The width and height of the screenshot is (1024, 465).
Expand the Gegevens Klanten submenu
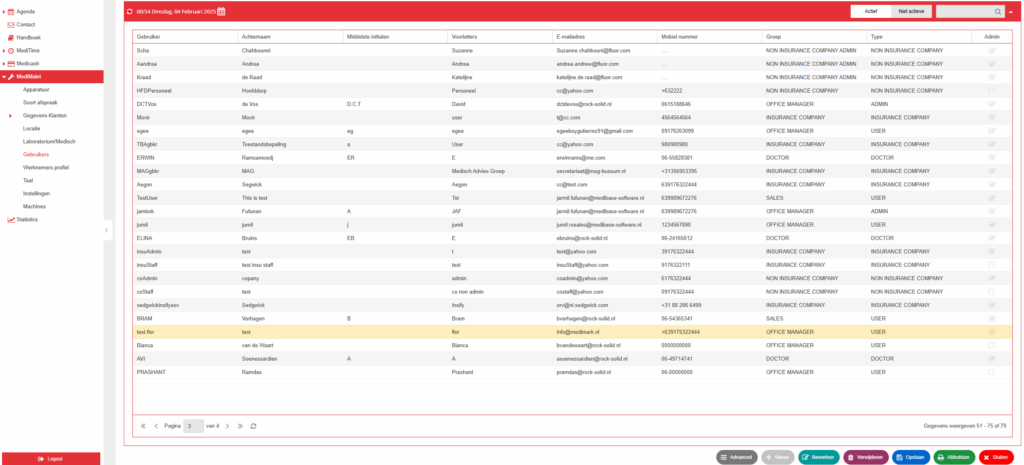[11, 116]
